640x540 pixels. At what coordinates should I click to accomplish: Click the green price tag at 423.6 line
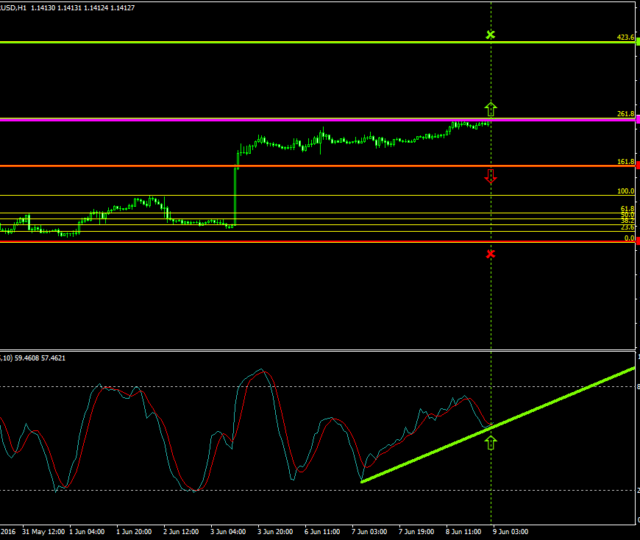click(636, 42)
